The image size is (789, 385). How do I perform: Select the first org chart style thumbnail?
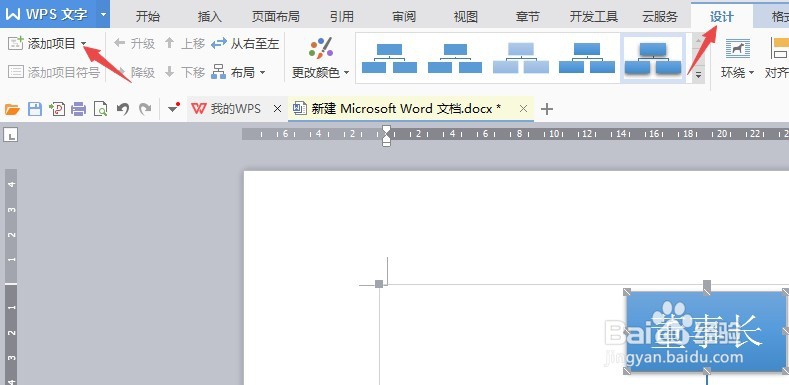[x=389, y=58]
